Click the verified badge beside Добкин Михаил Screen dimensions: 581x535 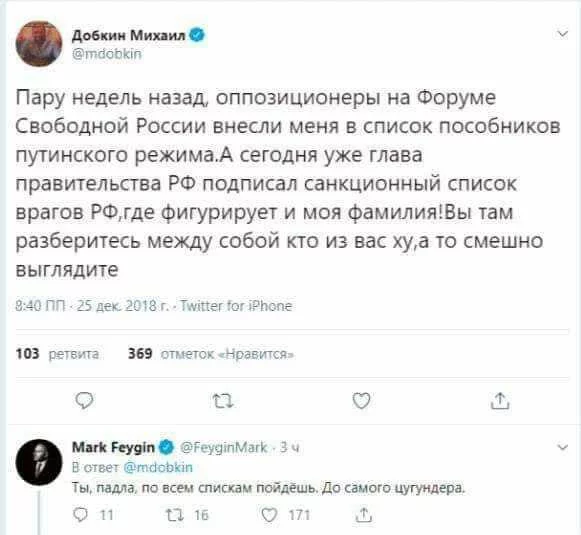(x=197, y=35)
